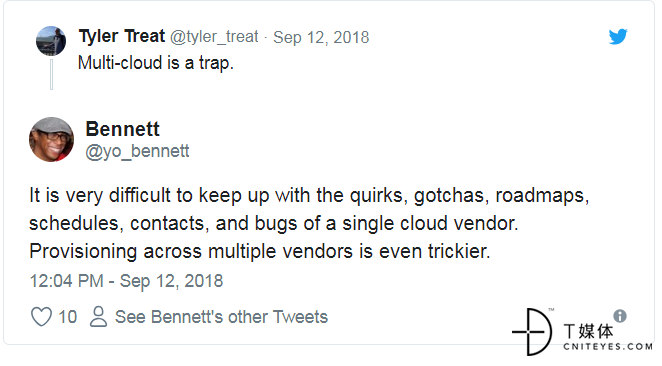Click the like count number 10
This screenshot has height=366, width=662.
pyautogui.click(x=68, y=317)
